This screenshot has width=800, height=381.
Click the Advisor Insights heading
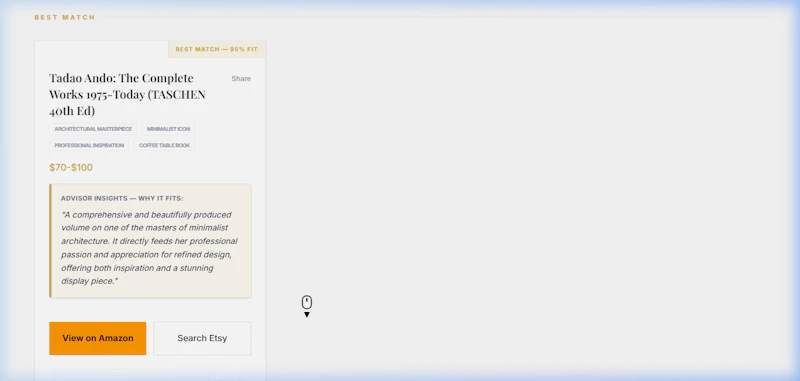click(122, 198)
